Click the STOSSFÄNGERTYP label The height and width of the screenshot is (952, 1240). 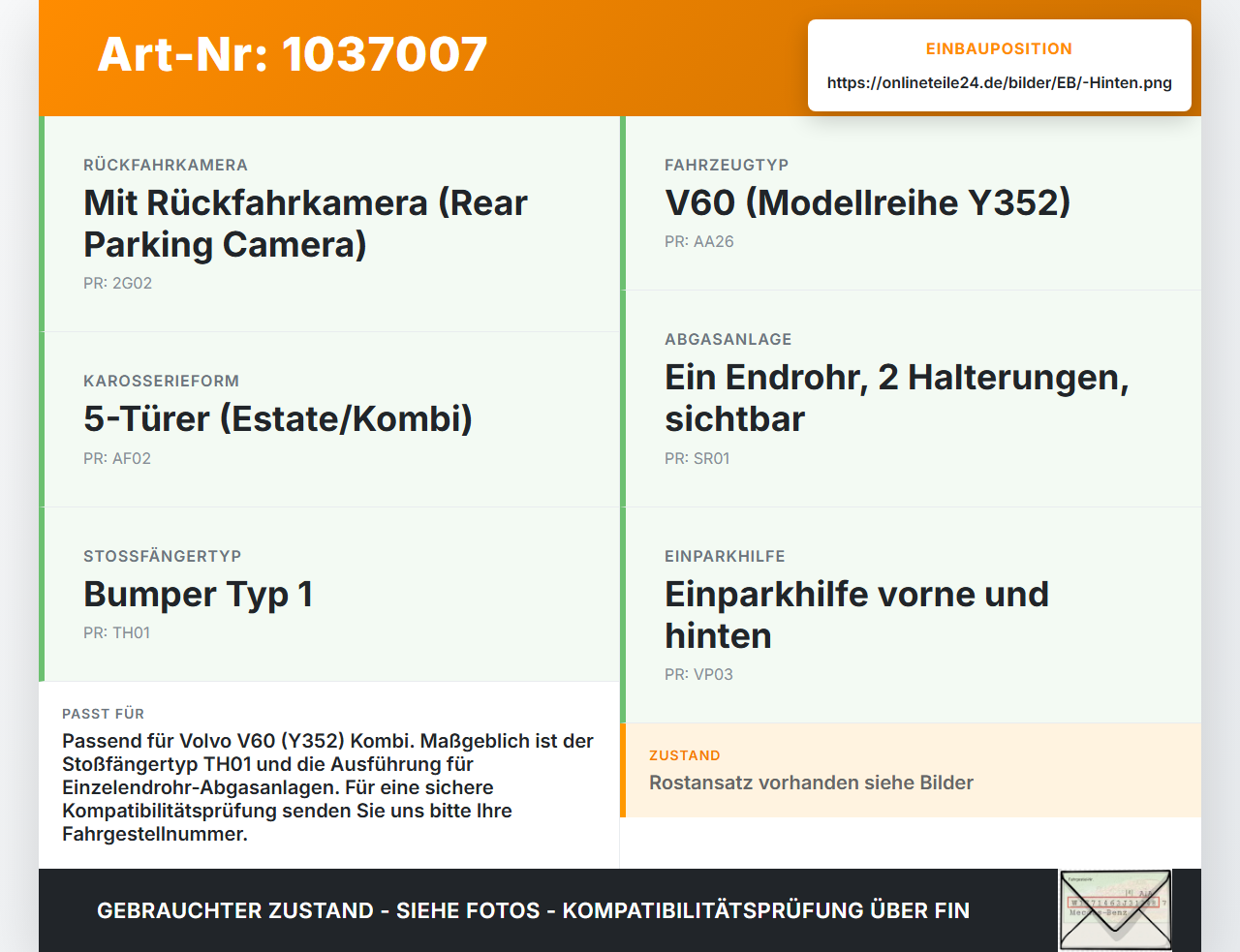click(x=162, y=556)
